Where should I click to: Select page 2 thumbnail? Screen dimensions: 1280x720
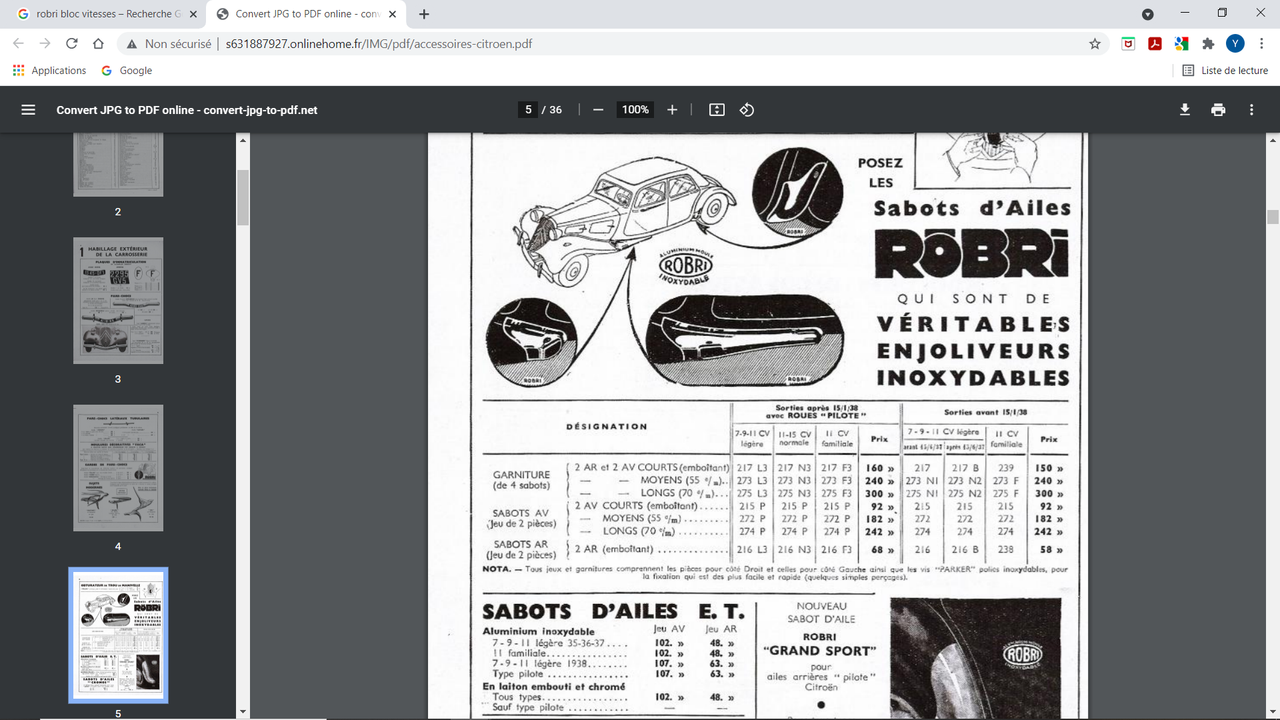point(118,164)
